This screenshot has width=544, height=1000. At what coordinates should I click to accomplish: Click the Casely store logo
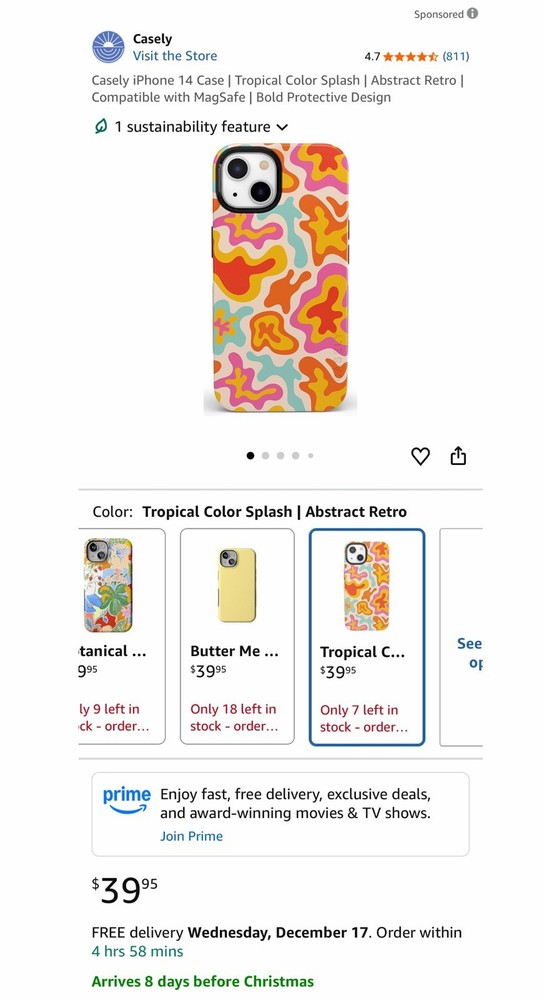(108, 47)
